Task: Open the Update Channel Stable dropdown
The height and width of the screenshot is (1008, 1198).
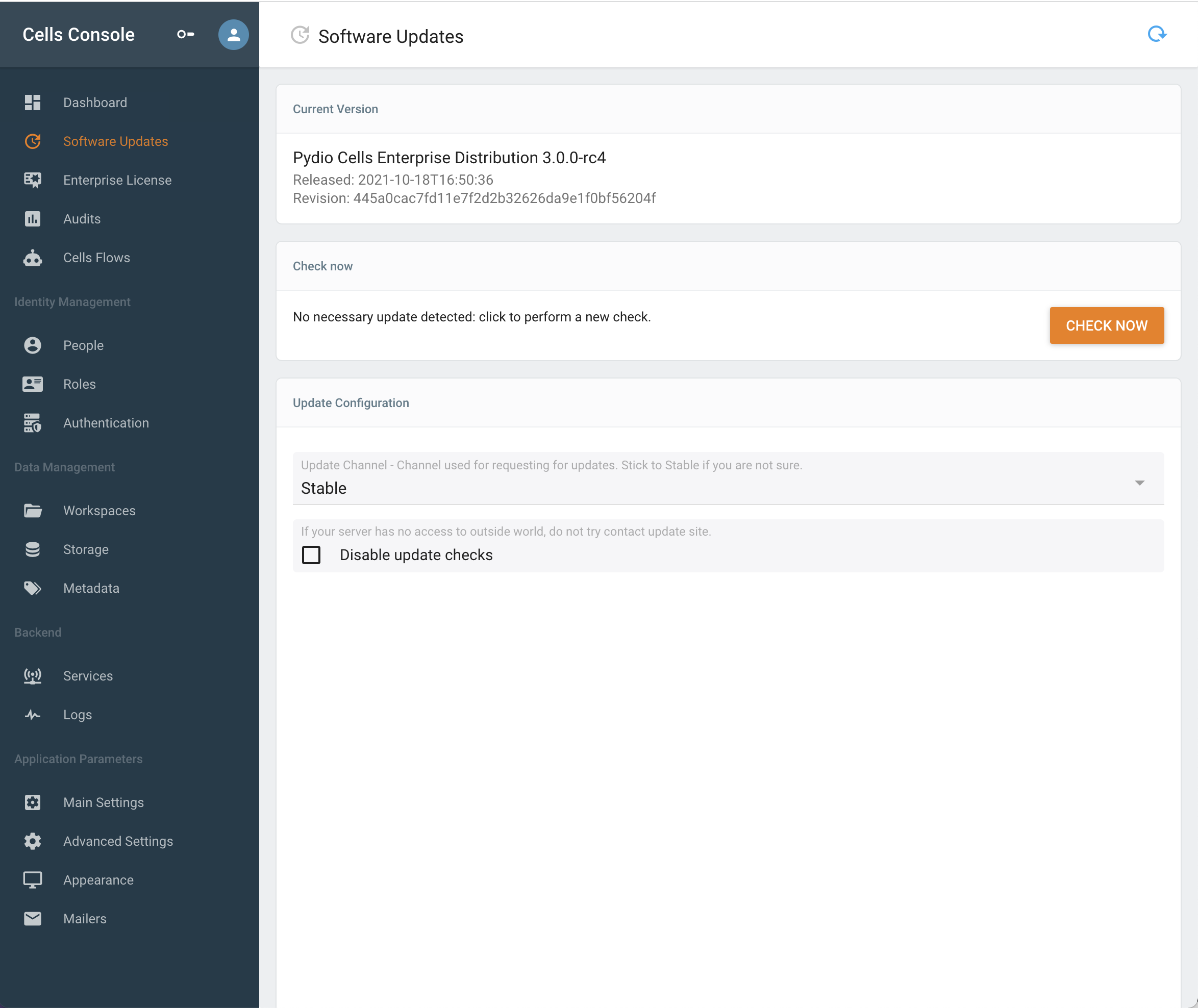Action: (728, 478)
